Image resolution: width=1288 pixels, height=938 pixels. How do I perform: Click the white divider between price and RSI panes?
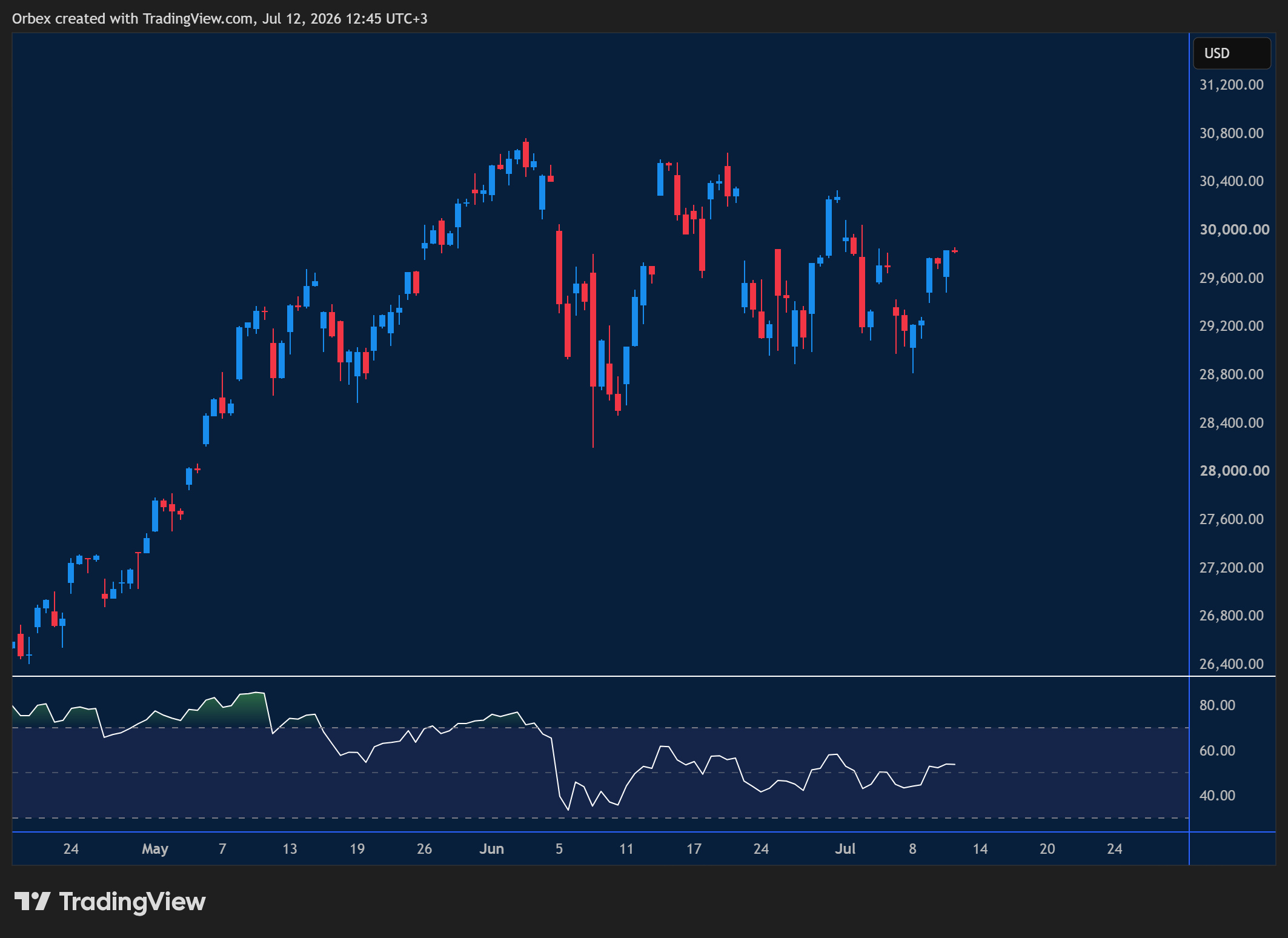(x=643, y=676)
